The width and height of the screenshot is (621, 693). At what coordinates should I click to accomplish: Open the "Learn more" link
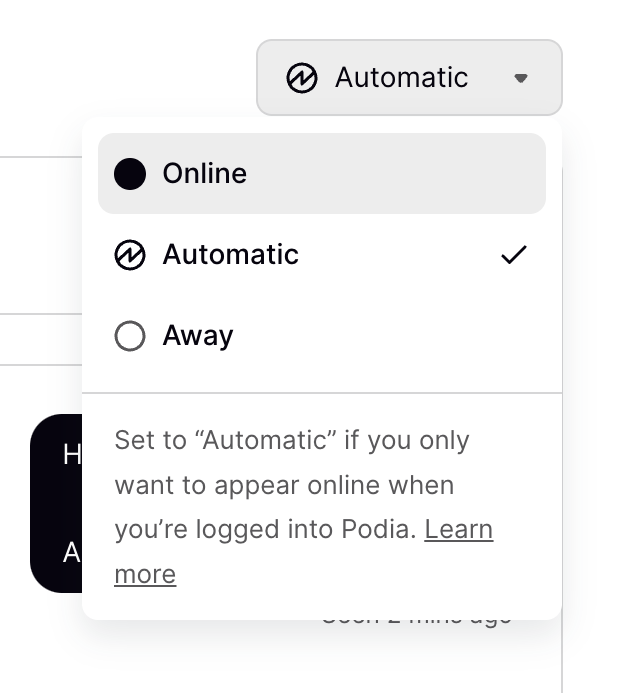(458, 530)
